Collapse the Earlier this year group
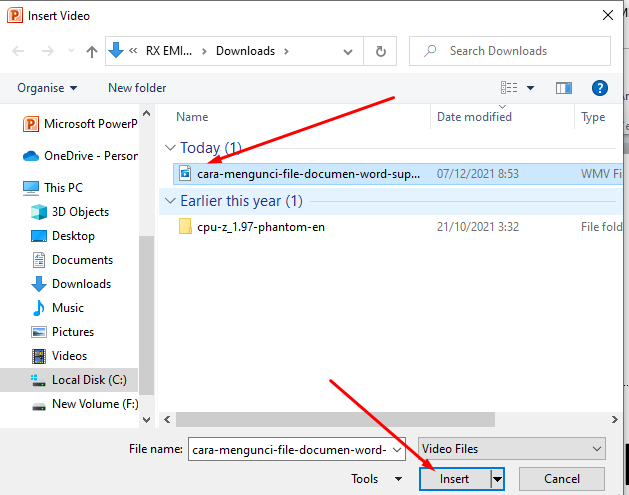 pyautogui.click(x=169, y=201)
